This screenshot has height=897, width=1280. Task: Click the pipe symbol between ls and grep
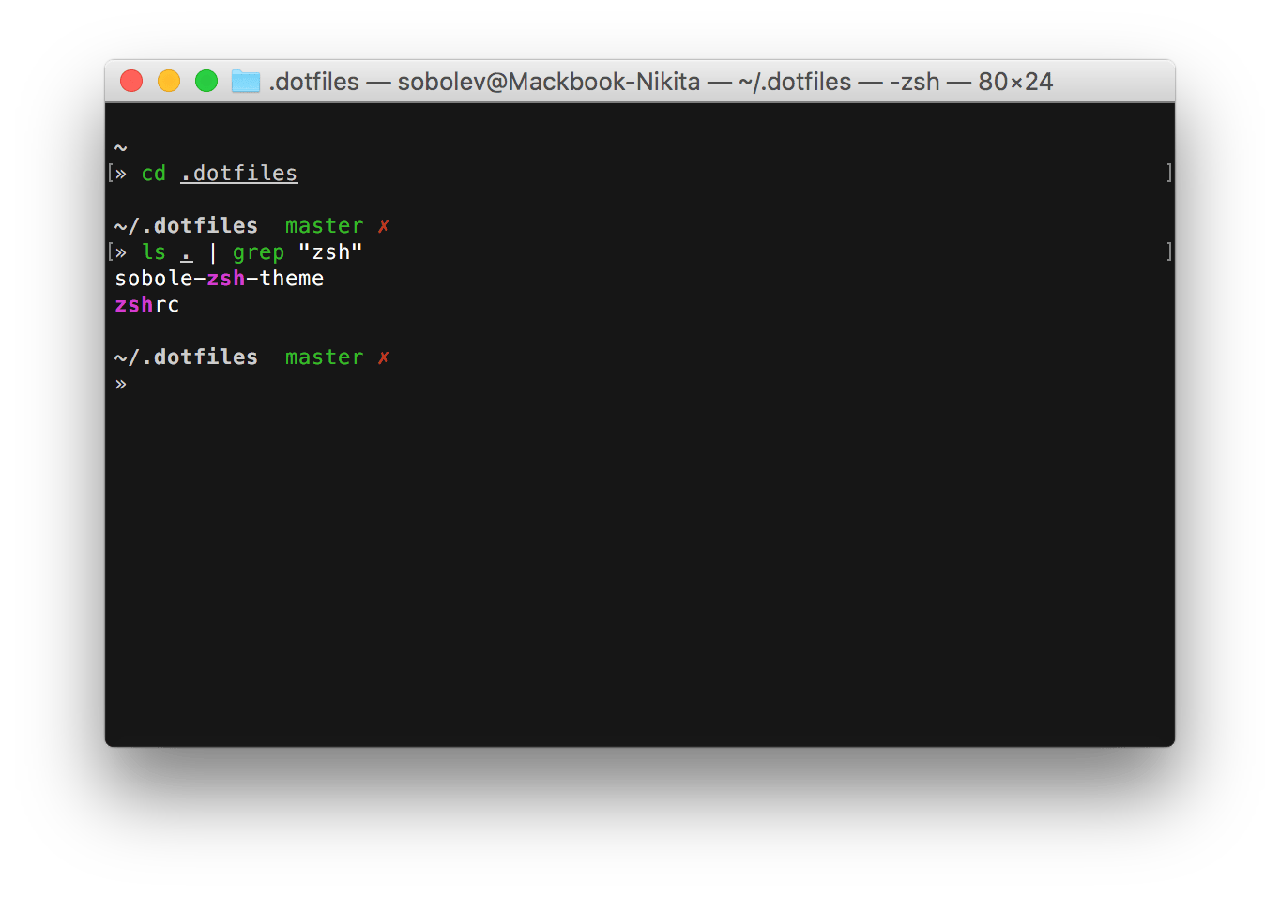(212, 253)
